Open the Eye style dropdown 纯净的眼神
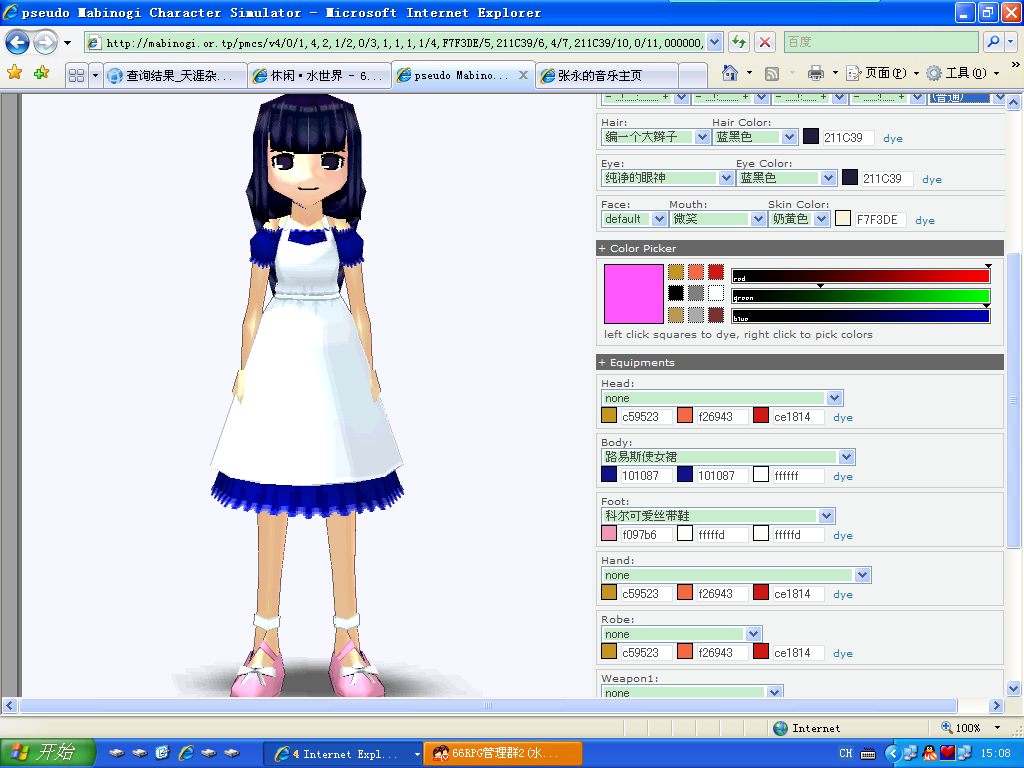This screenshot has width=1024, height=768. click(x=667, y=178)
